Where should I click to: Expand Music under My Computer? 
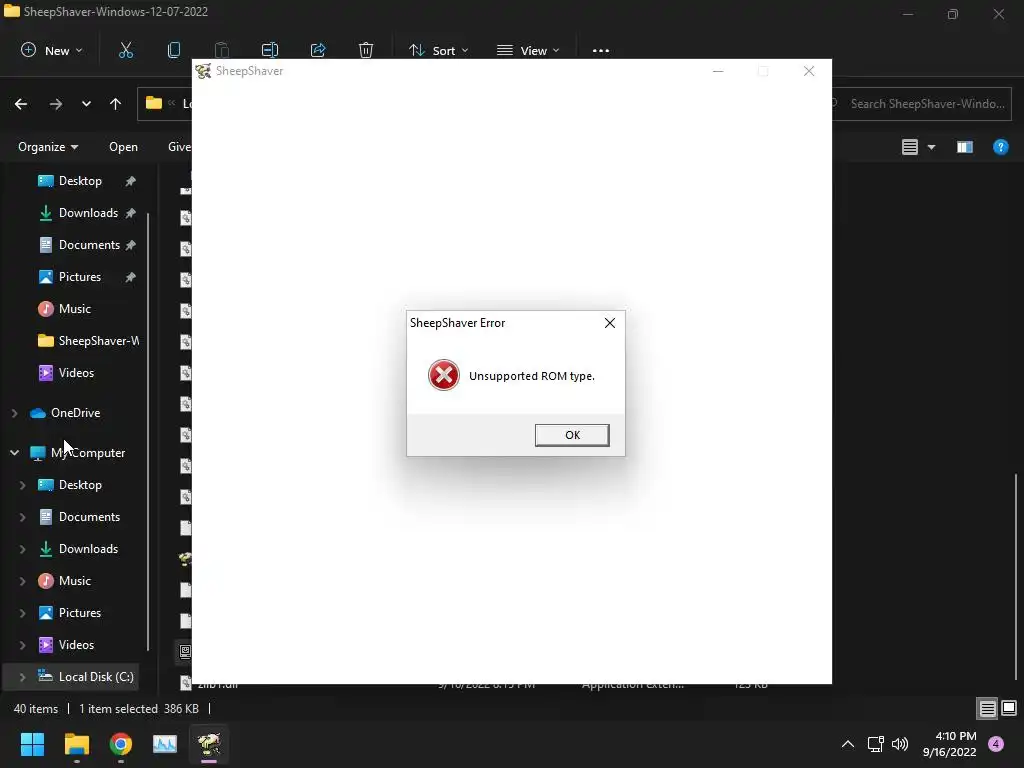tap(22, 581)
